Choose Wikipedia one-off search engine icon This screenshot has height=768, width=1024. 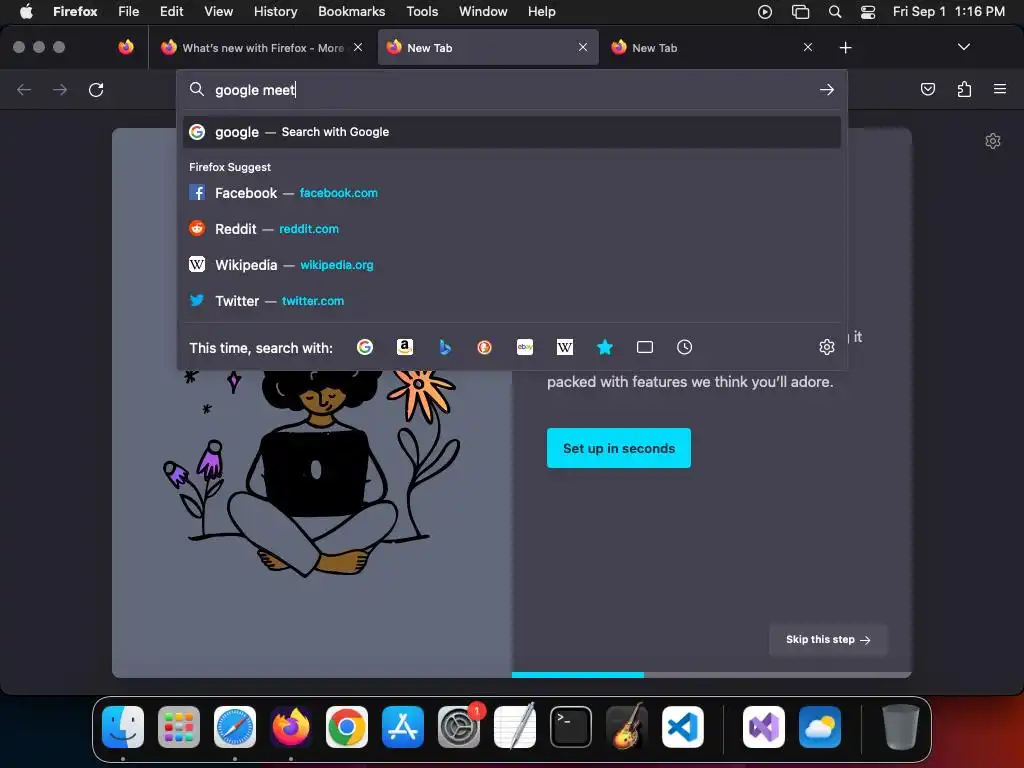[565, 347]
